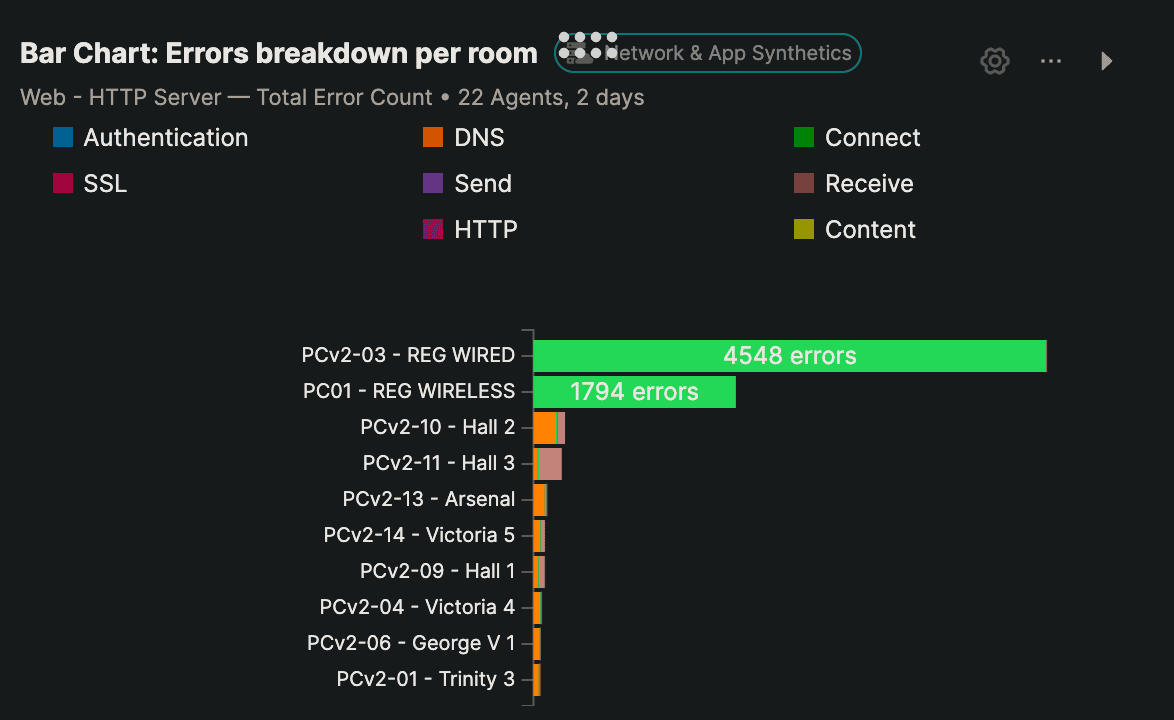
Task: Open widget settings gear icon
Action: (994, 61)
